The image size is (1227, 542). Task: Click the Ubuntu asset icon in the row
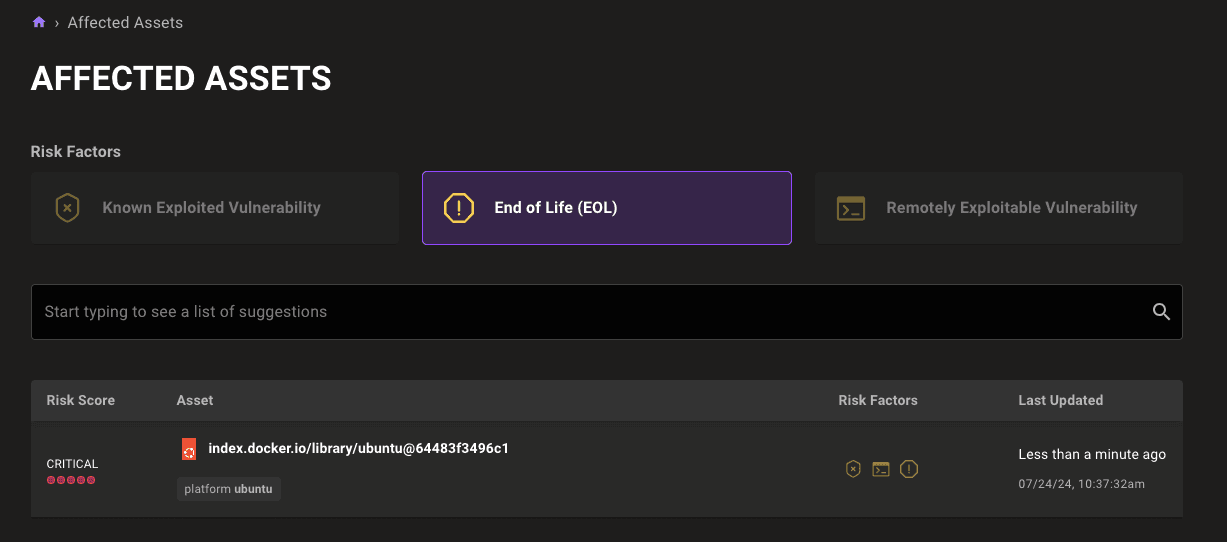click(189, 449)
